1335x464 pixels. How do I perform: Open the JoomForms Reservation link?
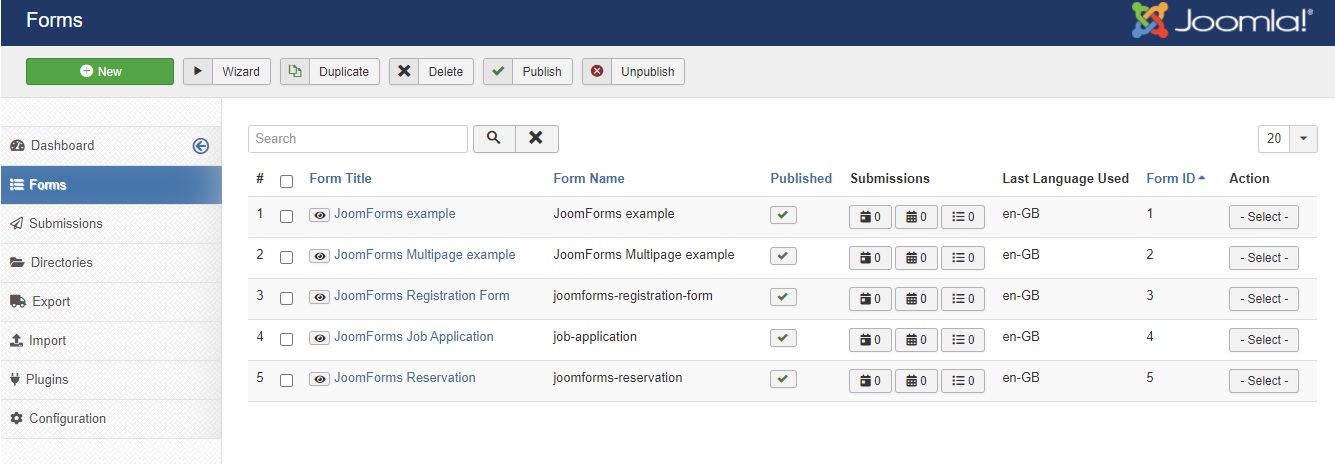(x=405, y=378)
